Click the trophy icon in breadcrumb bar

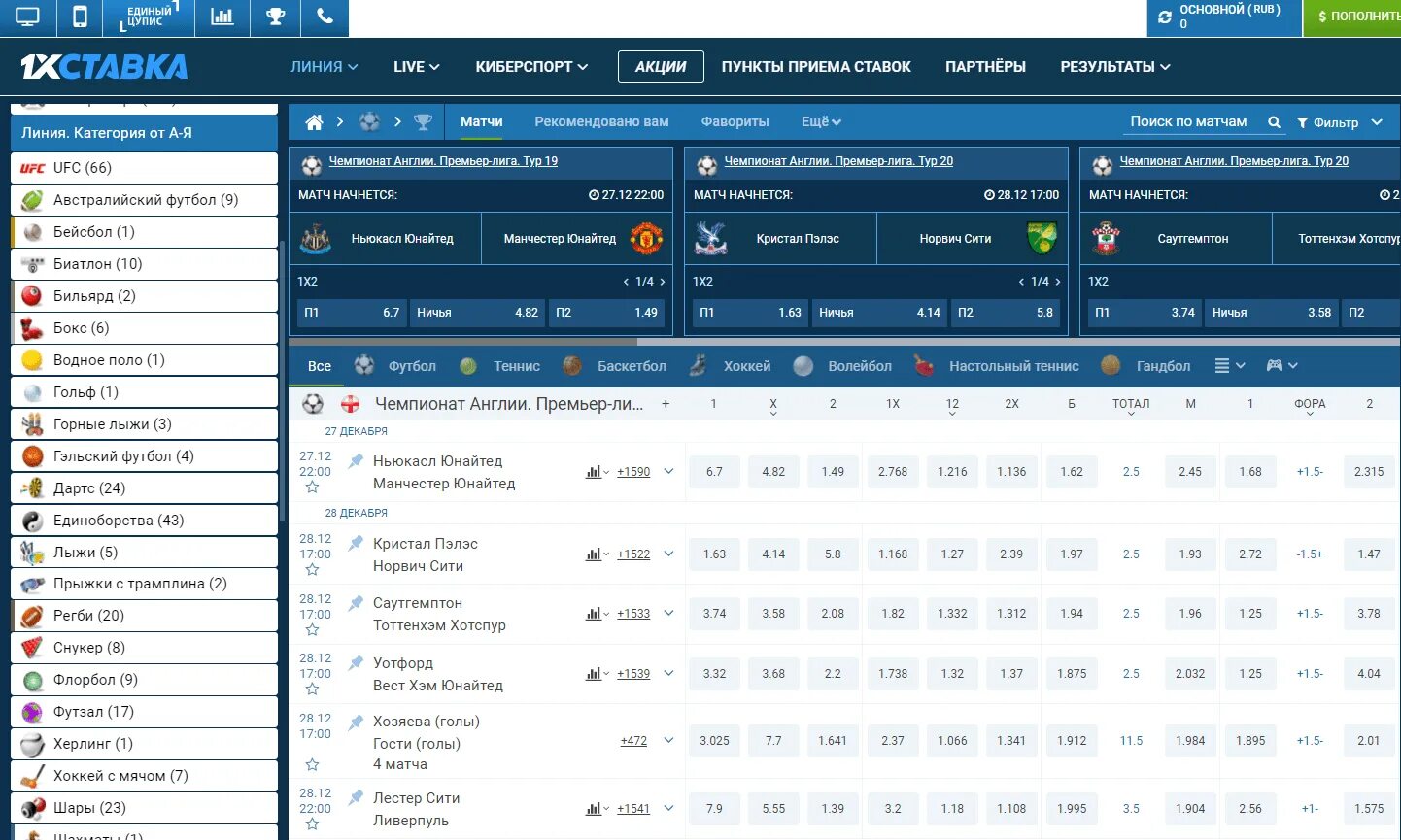[423, 122]
